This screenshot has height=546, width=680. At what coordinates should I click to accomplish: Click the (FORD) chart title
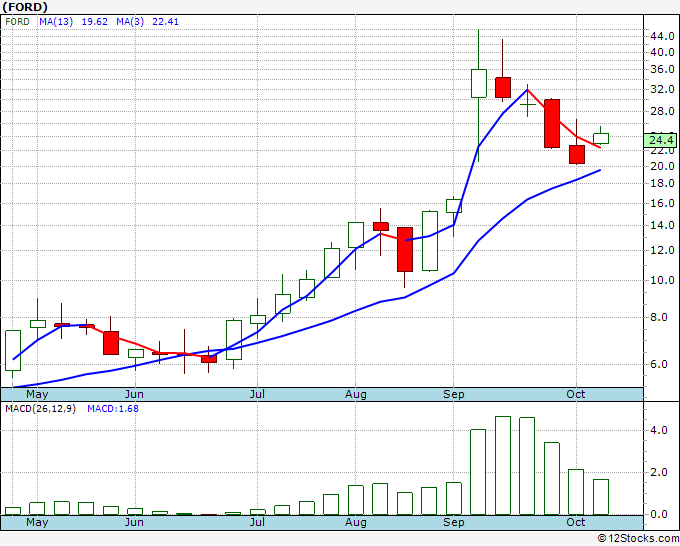tap(24, 6)
